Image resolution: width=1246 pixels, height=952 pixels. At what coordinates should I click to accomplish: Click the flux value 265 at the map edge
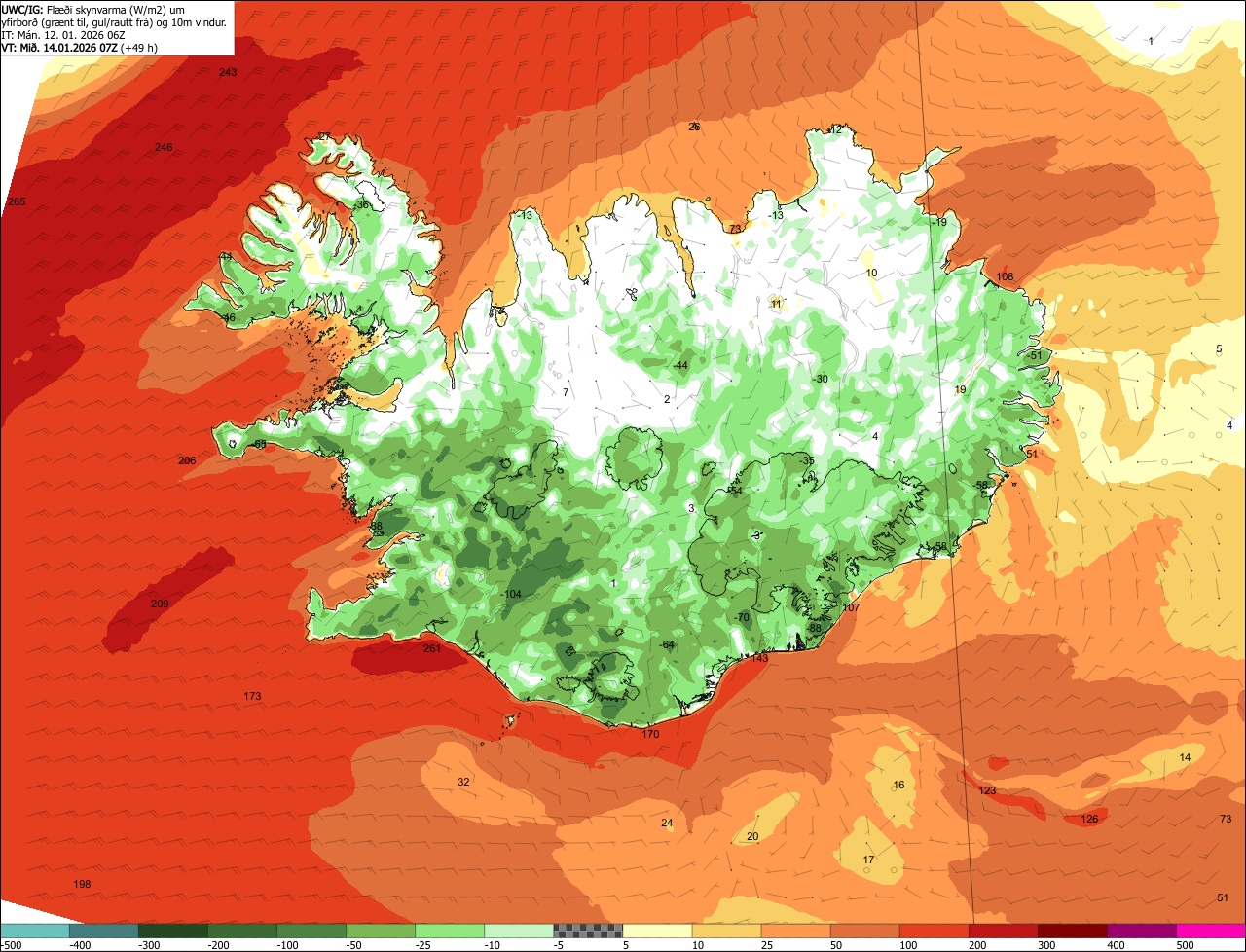[16, 201]
